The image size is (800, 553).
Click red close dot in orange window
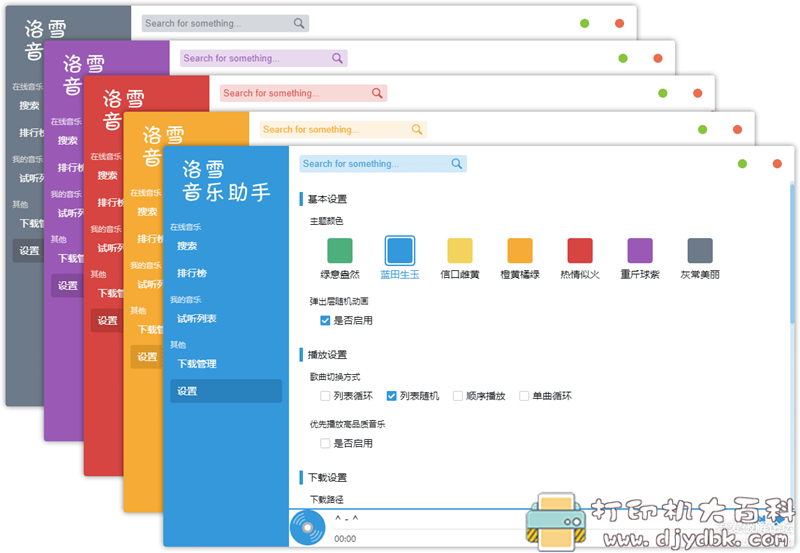click(x=737, y=130)
